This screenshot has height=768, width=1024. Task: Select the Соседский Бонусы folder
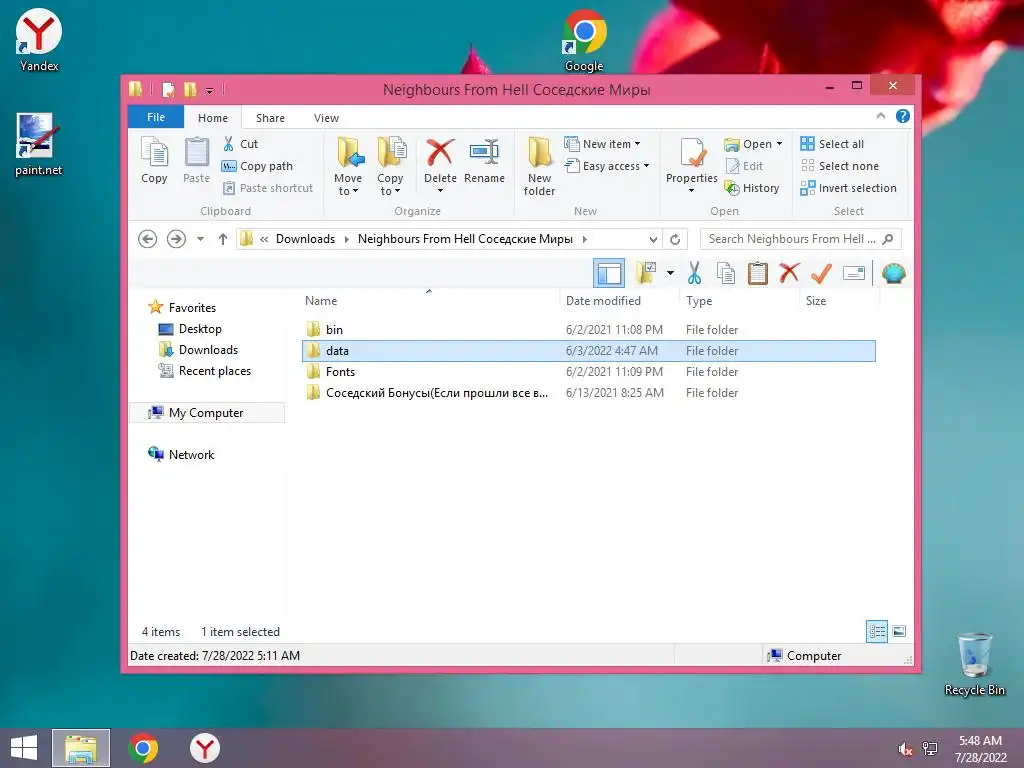pyautogui.click(x=588, y=392)
